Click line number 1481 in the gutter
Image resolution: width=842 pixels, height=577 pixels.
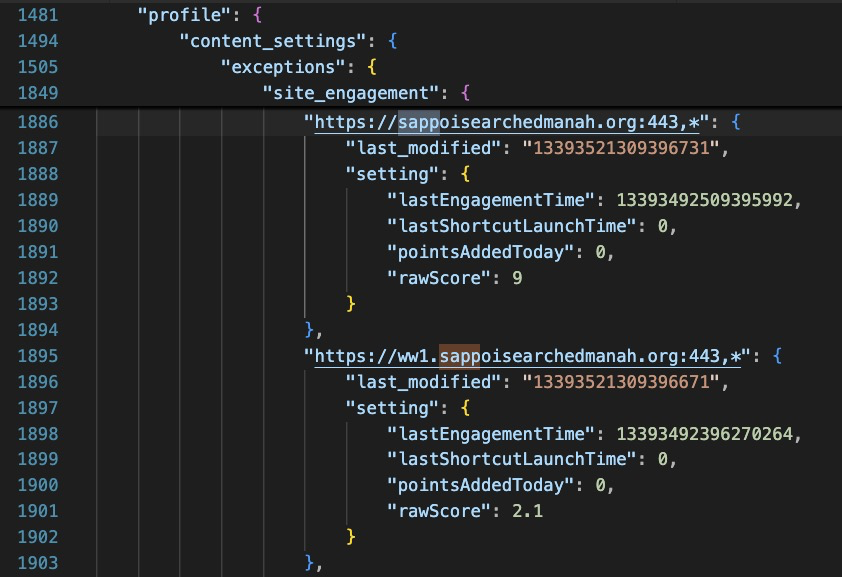coord(38,15)
